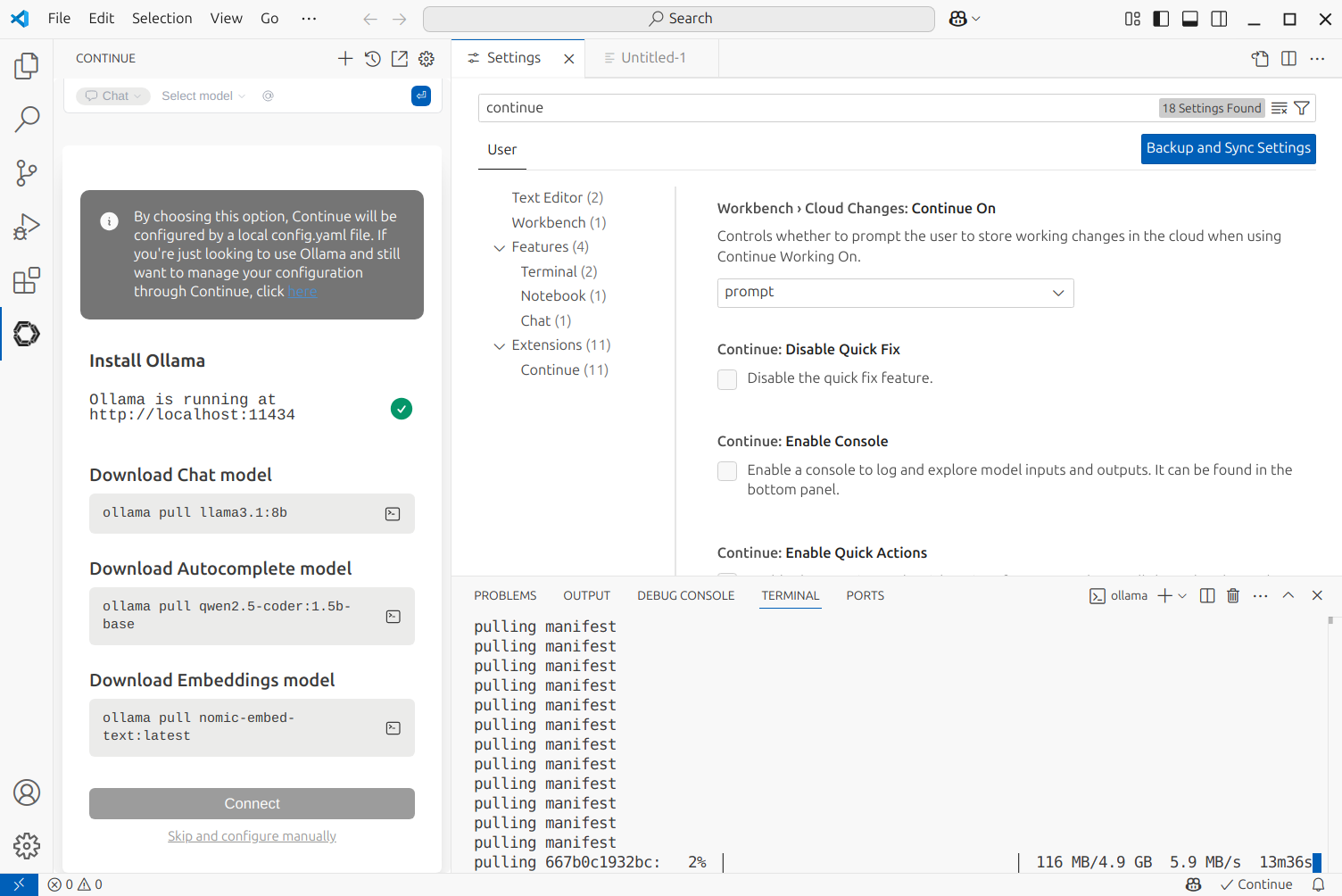This screenshot has height=896, width=1342.
Task: Open the Accounts menu
Action: [27, 792]
